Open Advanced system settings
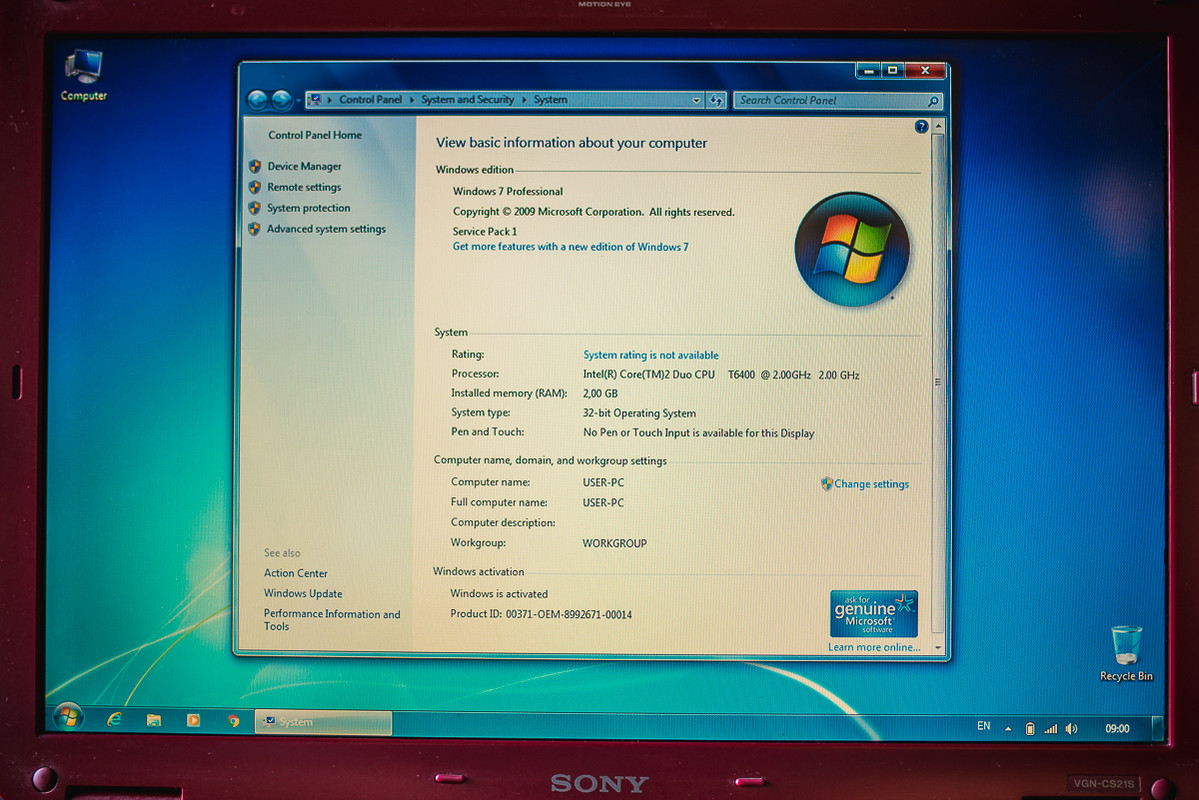 (x=327, y=229)
